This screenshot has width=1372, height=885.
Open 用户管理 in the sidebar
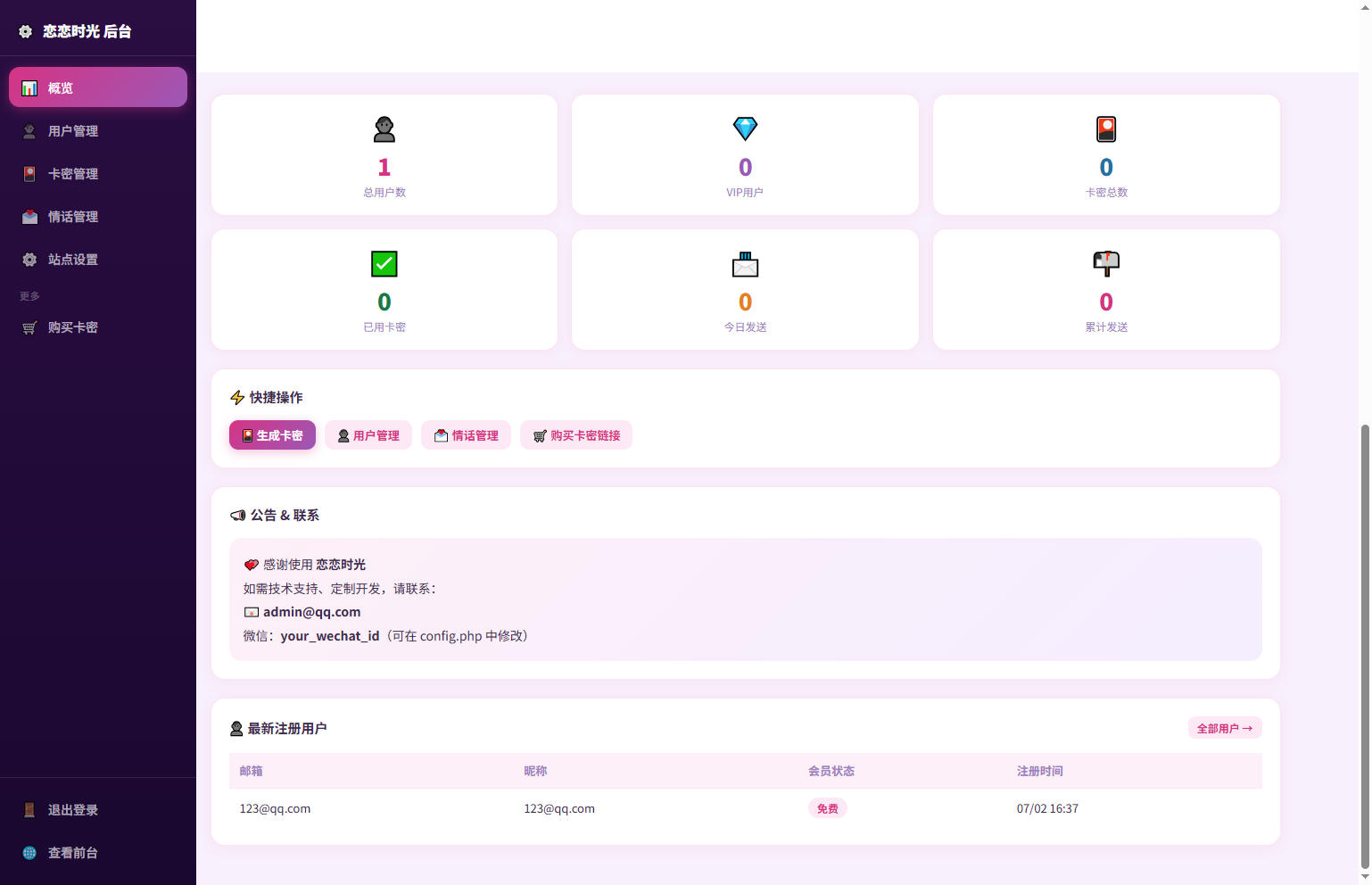click(x=98, y=131)
